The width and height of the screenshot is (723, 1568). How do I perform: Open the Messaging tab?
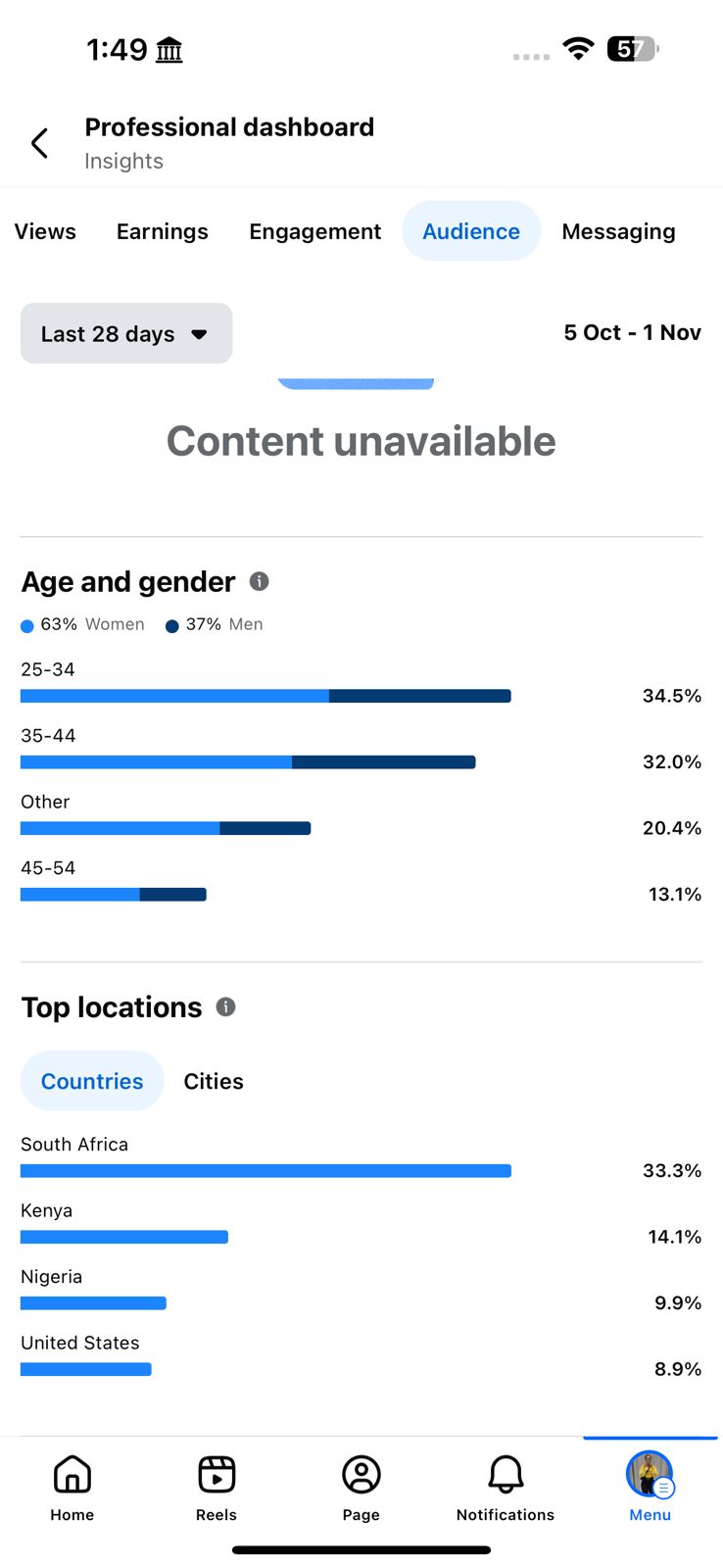click(x=618, y=231)
